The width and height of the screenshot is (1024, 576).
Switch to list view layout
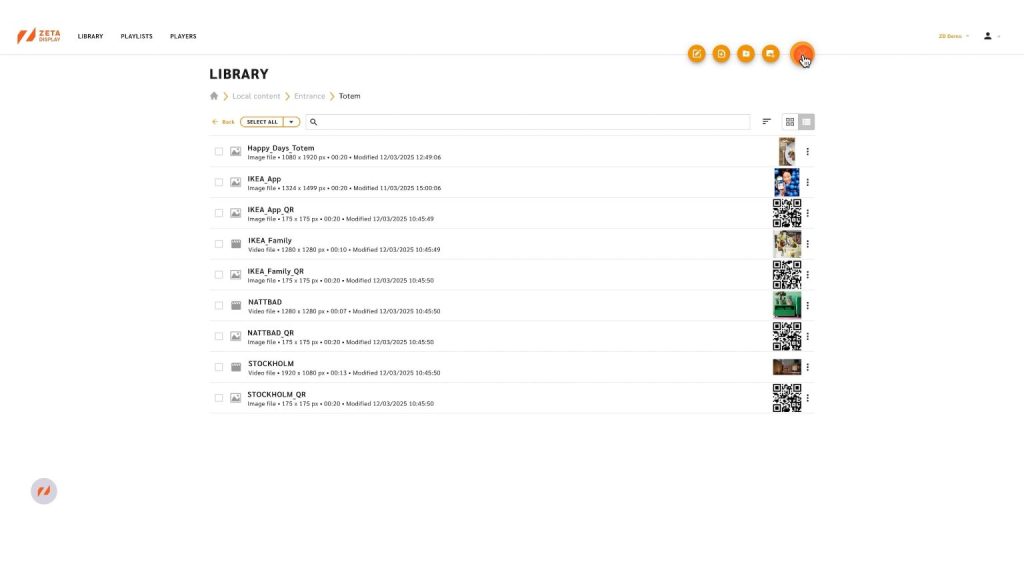pos(806,122)
